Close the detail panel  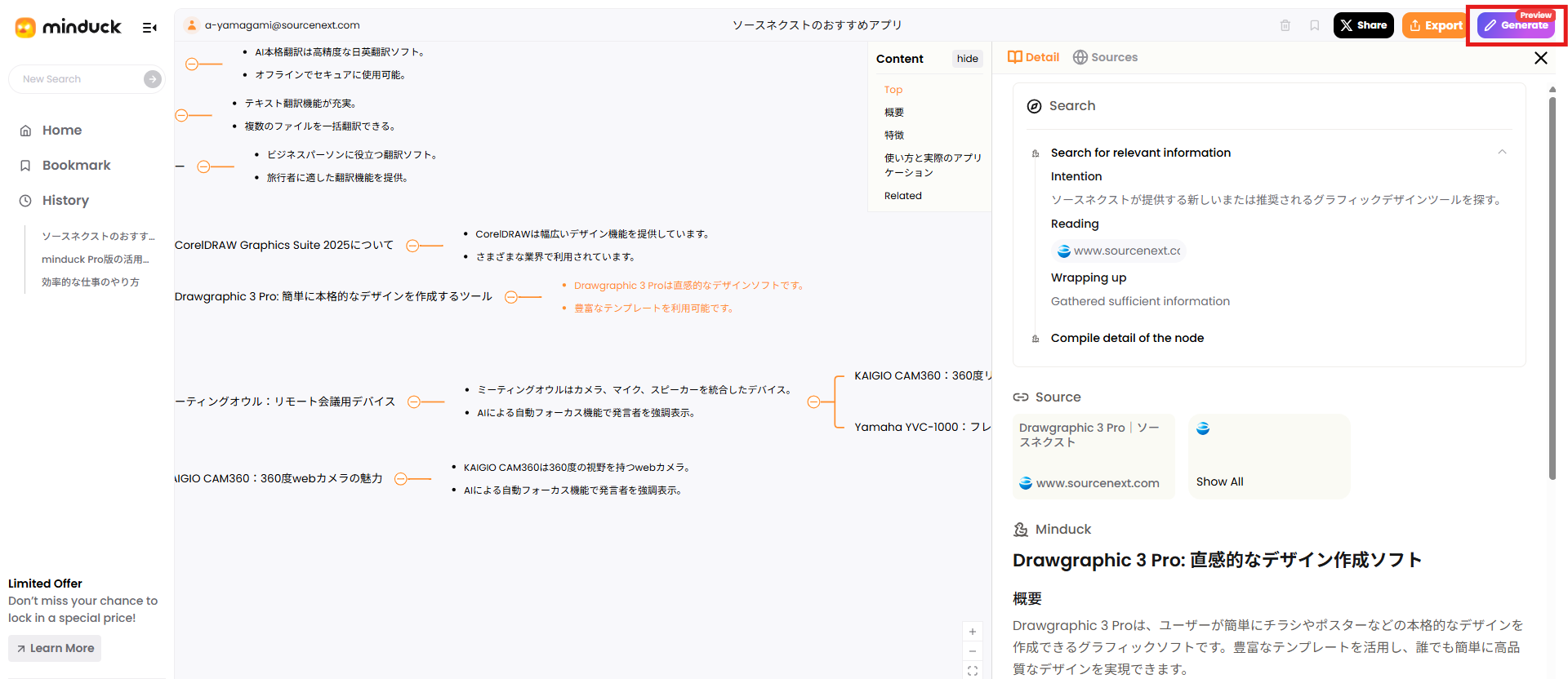coord(1540,58)
